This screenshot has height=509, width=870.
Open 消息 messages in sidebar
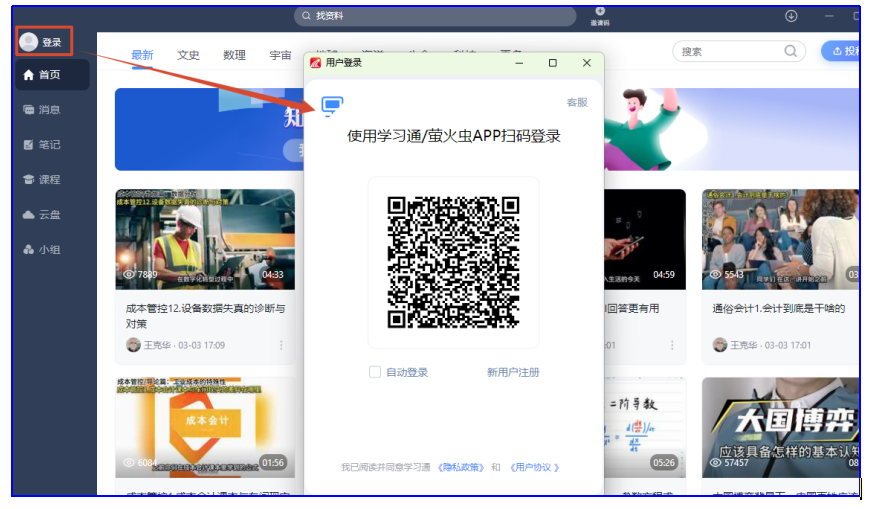[x=42, y=110]
